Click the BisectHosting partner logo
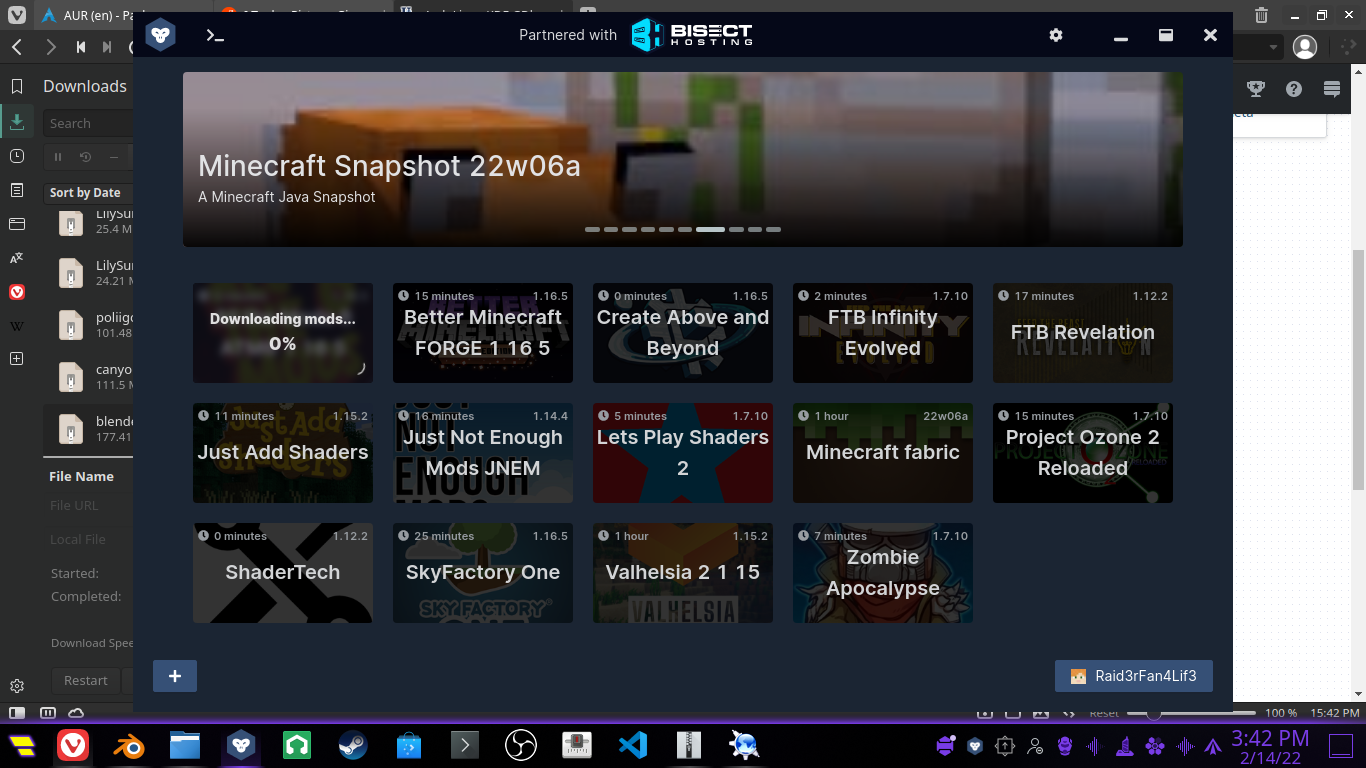The image size is (1366, 768). tap(691, 35)
